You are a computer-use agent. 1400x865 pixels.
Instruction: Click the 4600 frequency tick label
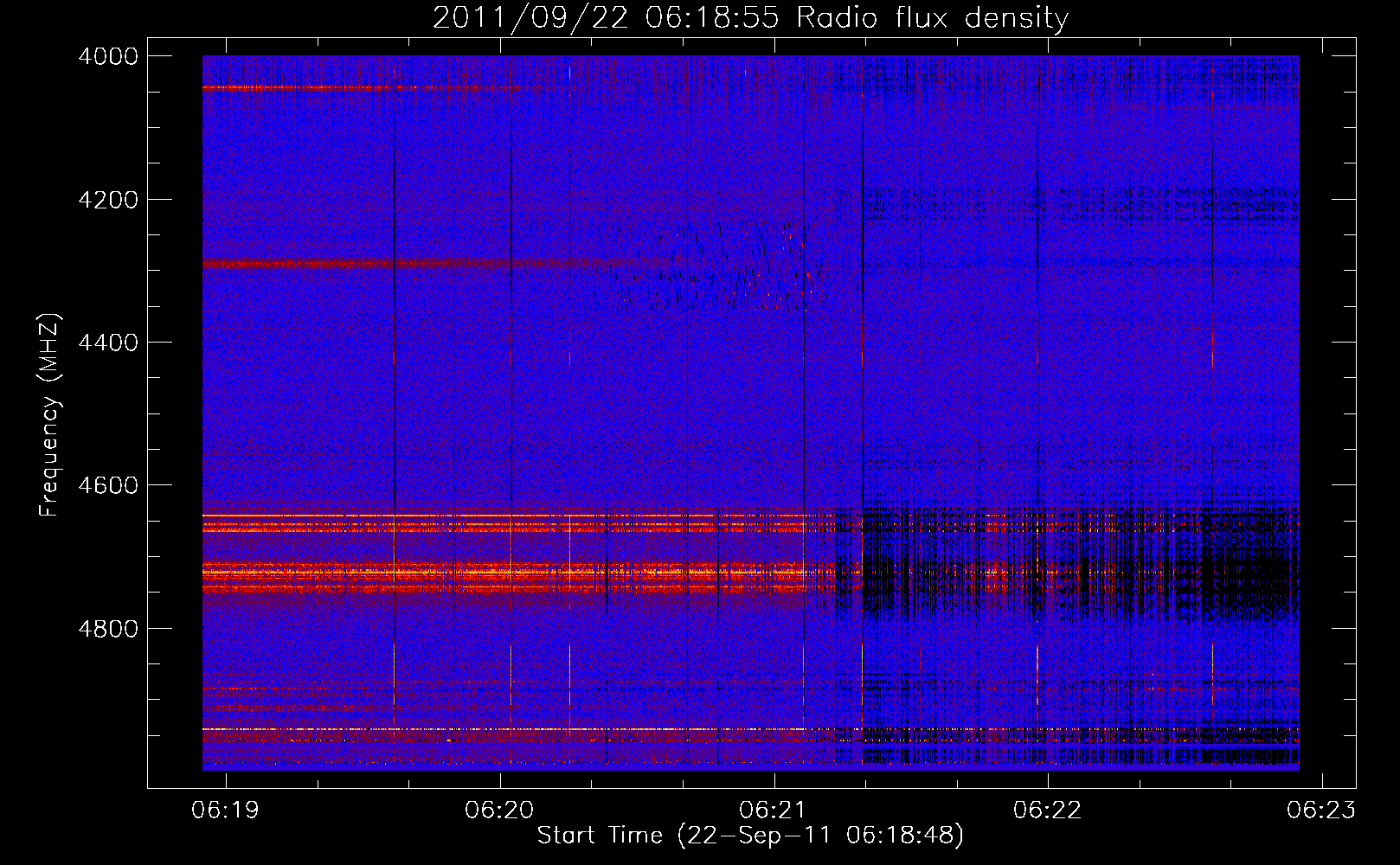[108, 485]
